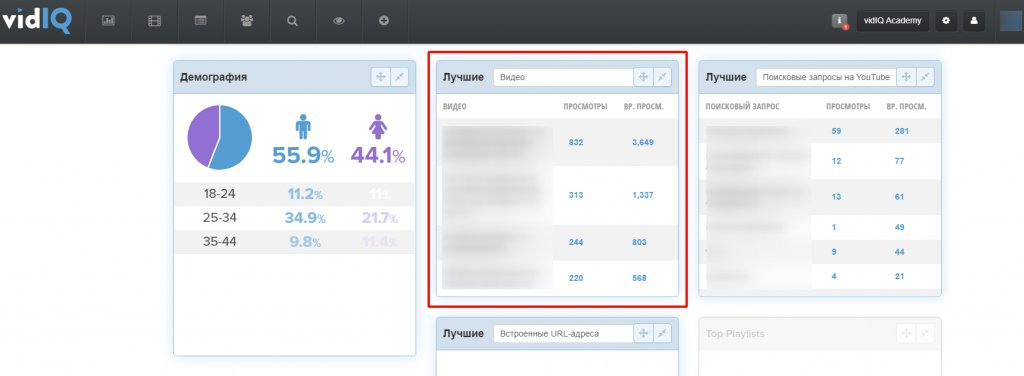Open the people audience icon in navbar
Screen dimensions: 1024x376
246,21
